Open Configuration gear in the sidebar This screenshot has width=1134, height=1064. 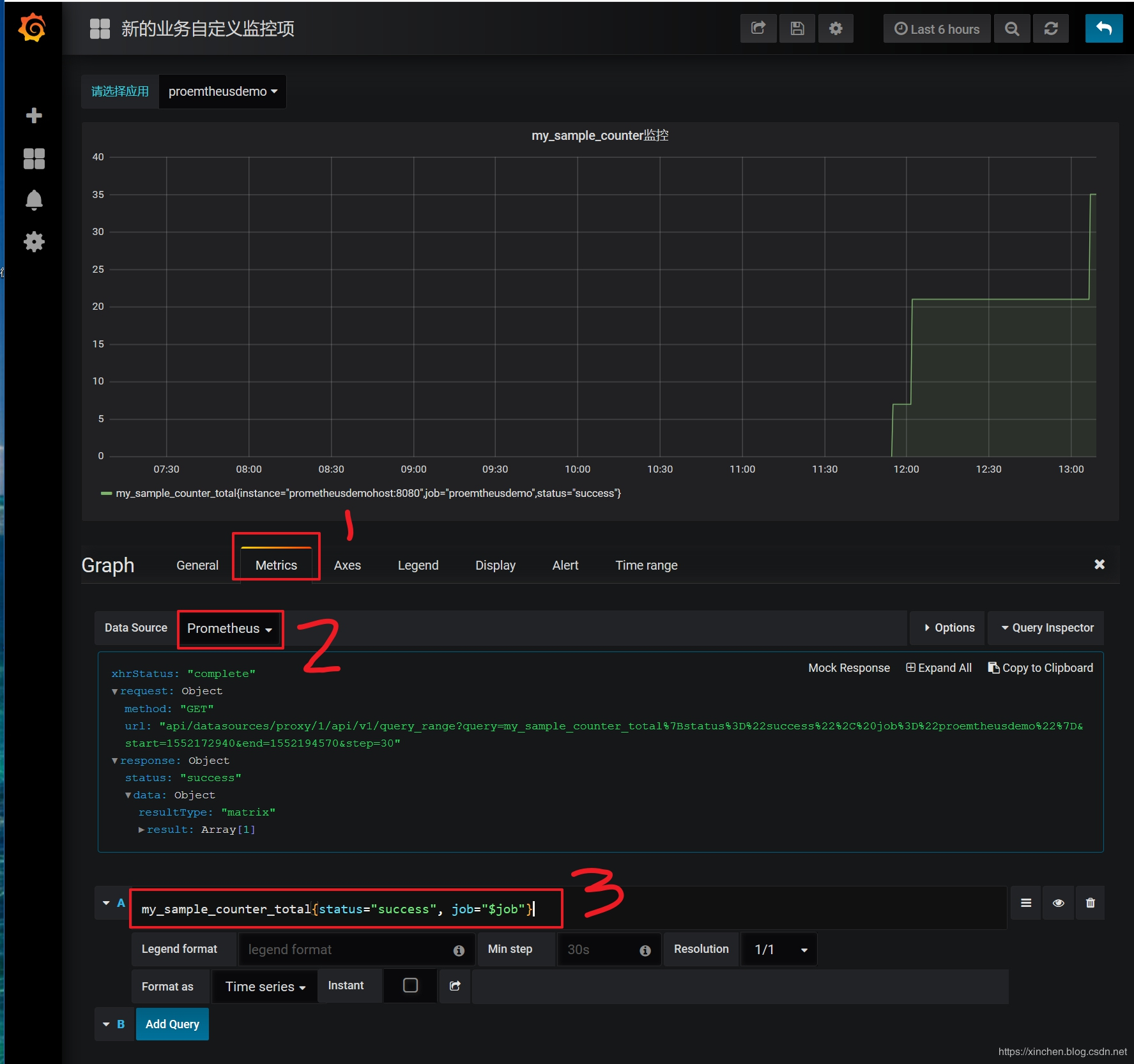(34, 242)
